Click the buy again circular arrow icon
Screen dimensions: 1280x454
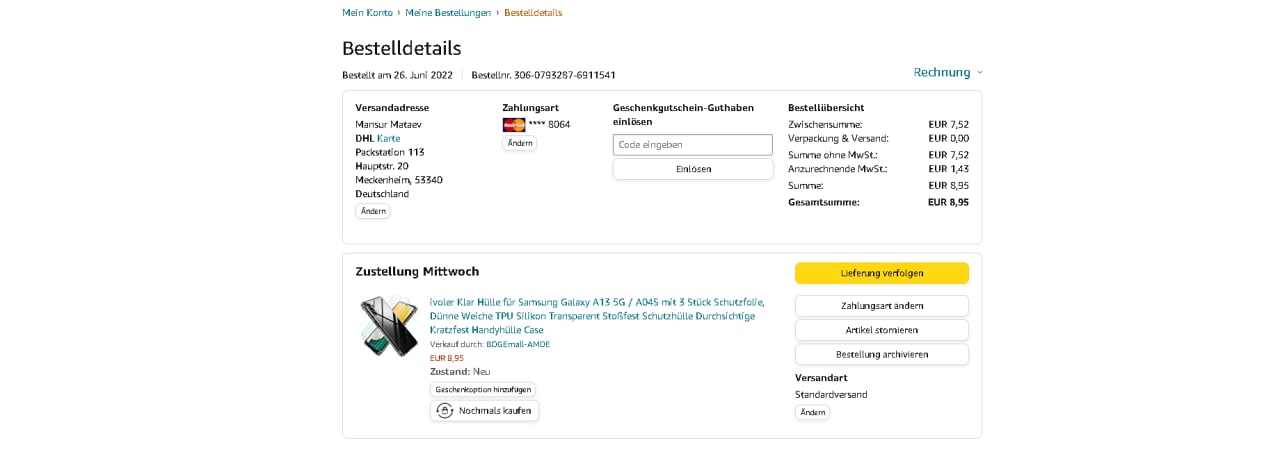[x=445, y=411]
